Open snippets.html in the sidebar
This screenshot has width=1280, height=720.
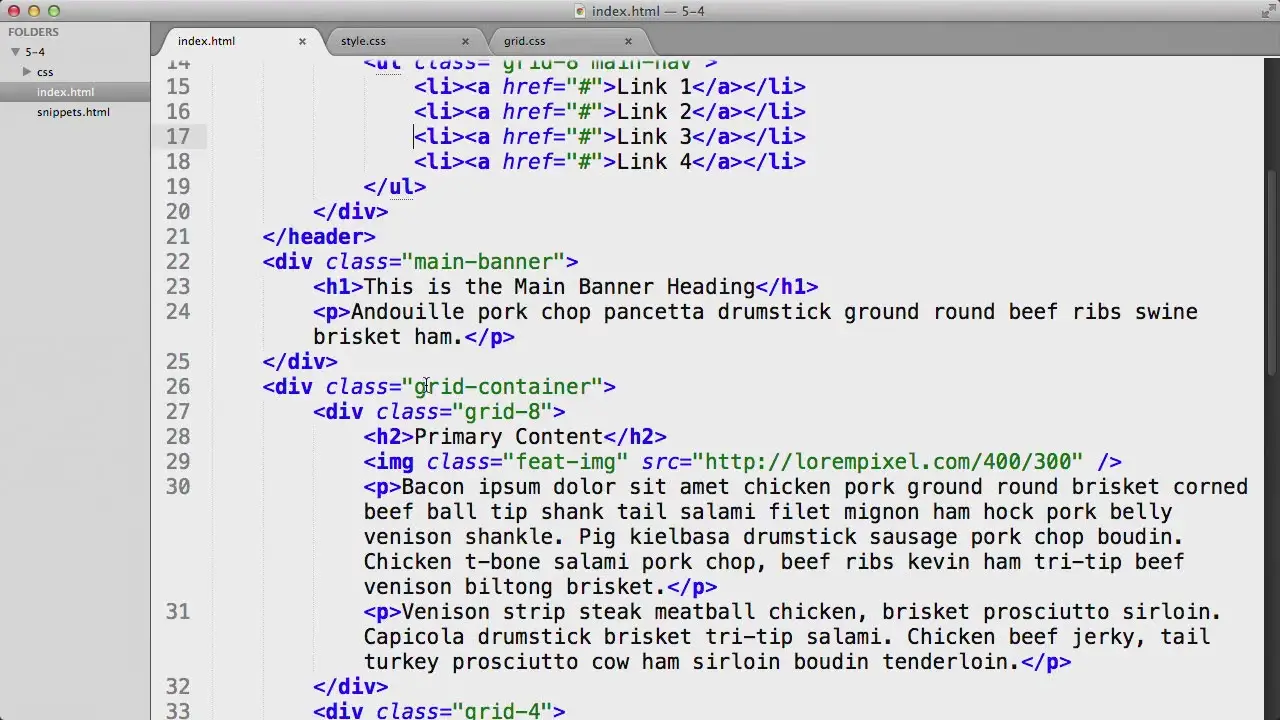coord(75,112)
